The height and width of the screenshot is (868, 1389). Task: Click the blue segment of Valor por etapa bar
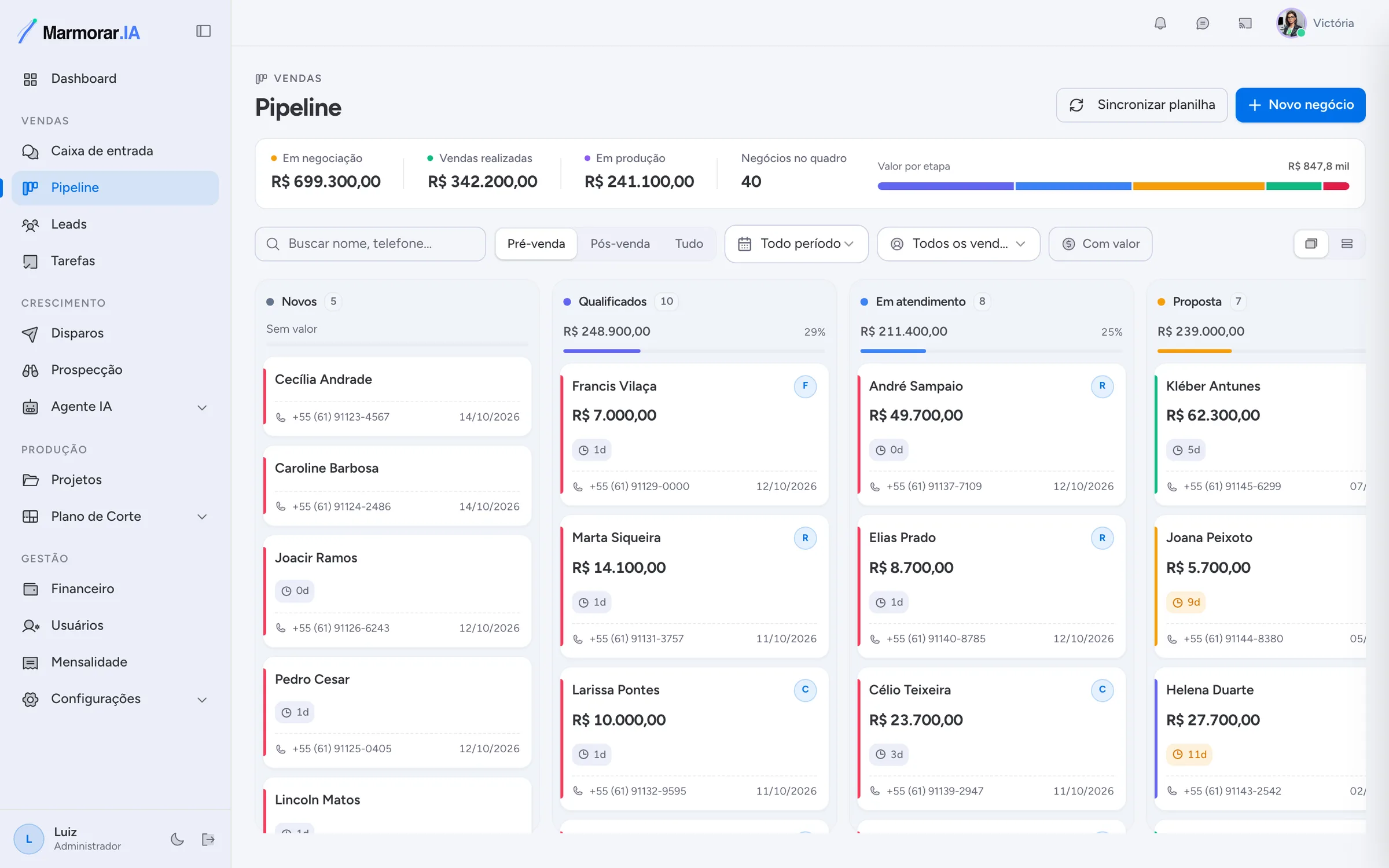point(1073,186)
